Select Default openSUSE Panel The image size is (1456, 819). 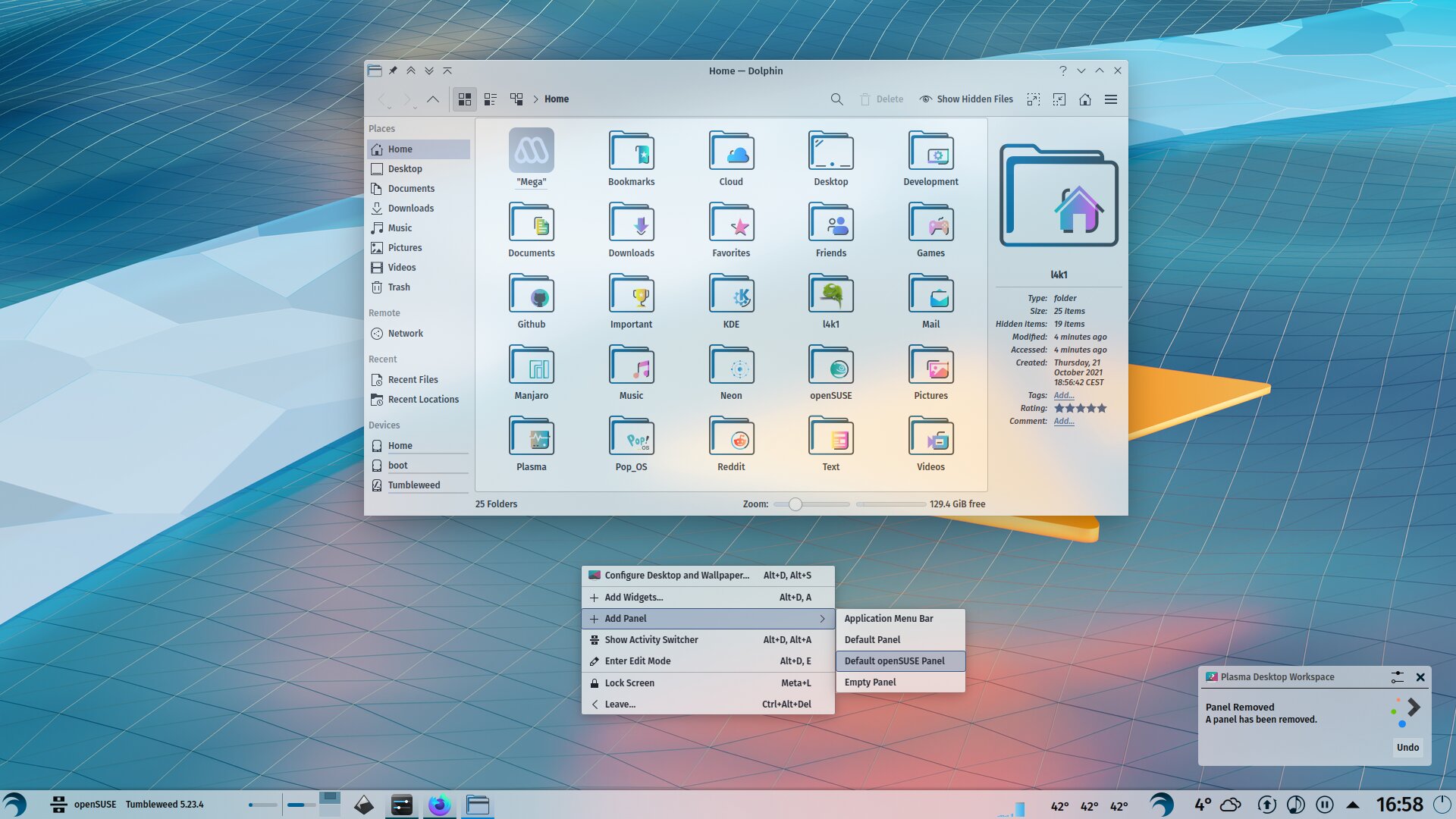tap(900, 661)
